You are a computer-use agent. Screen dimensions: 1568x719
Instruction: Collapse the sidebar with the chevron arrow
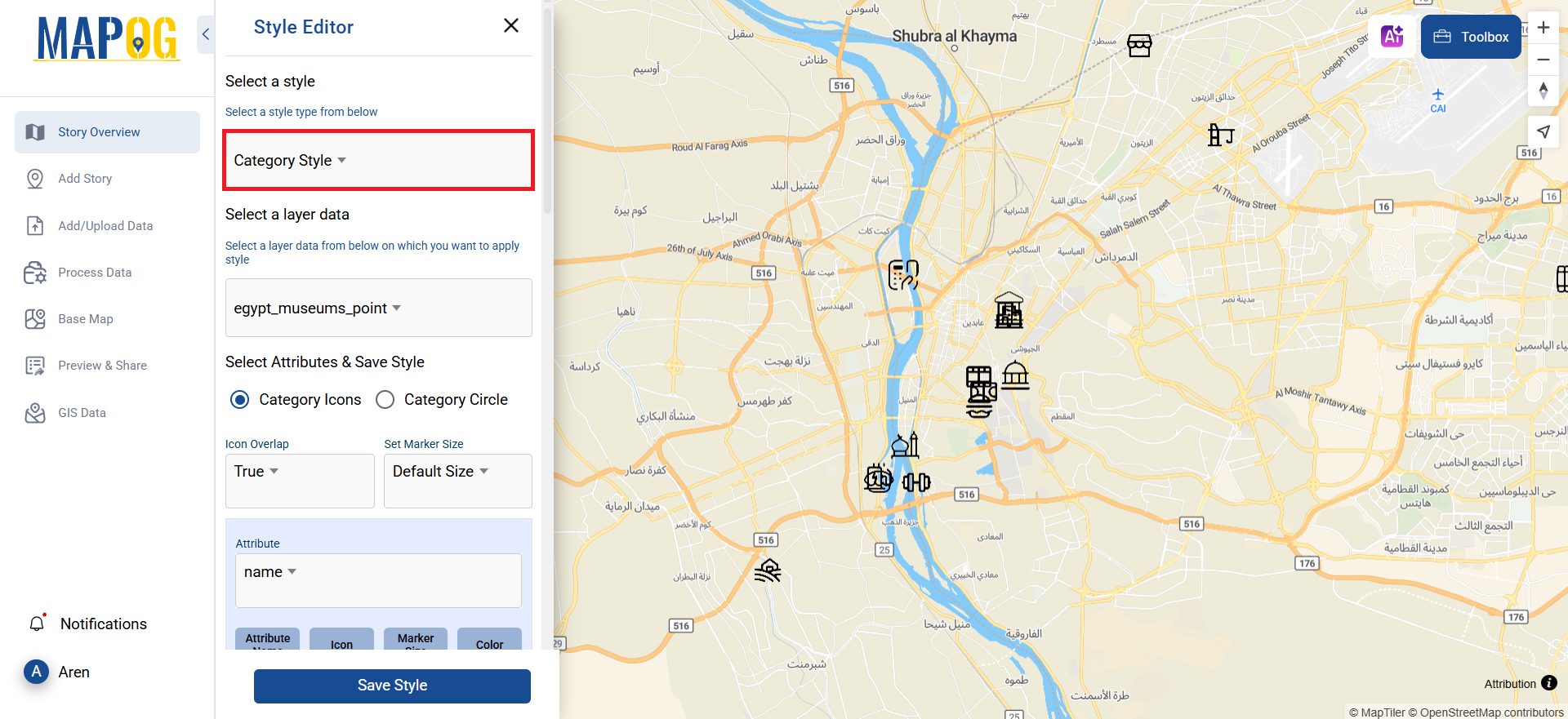[x=206, y=34]
